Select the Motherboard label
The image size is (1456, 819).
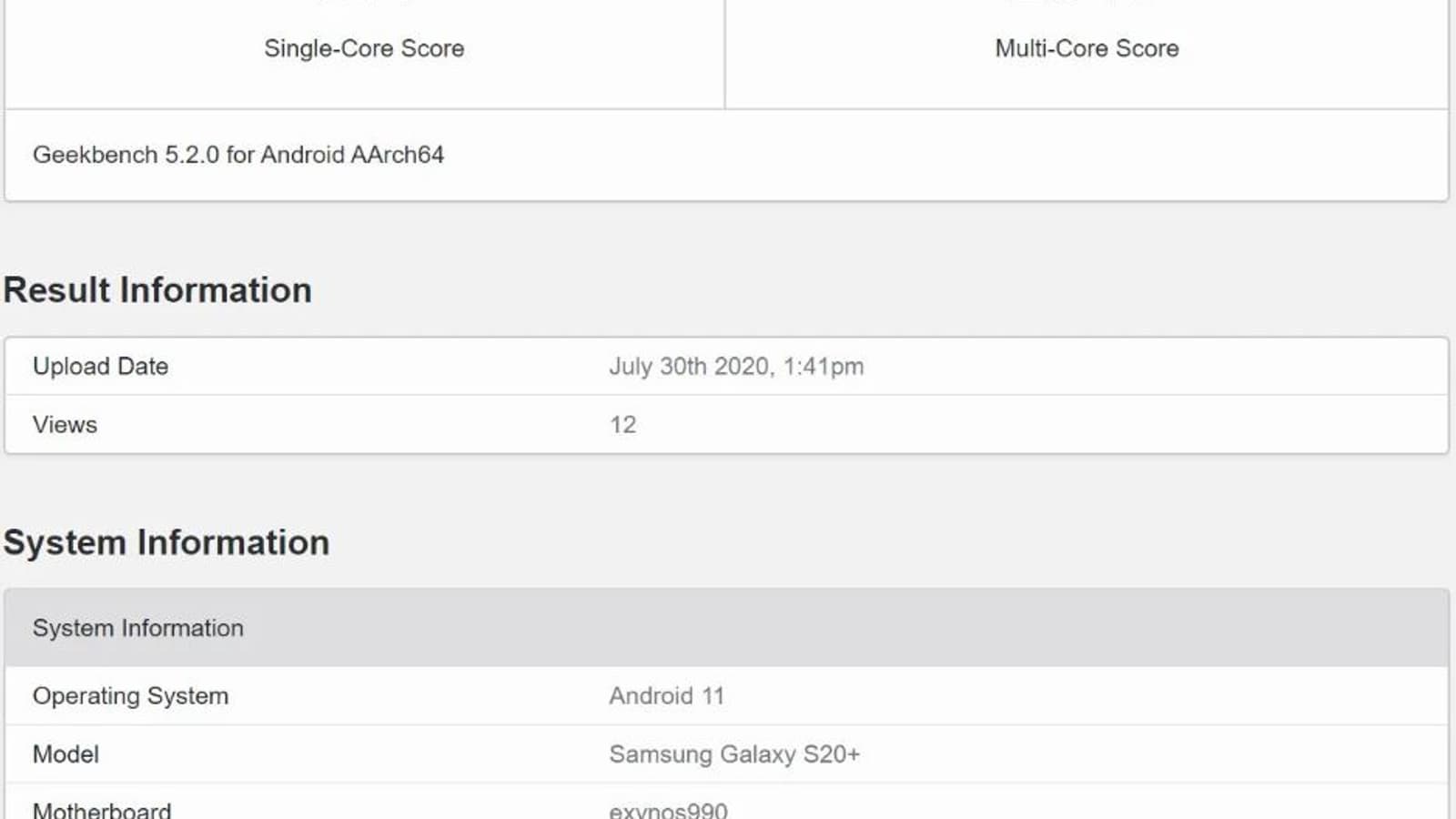click(102, 810)
